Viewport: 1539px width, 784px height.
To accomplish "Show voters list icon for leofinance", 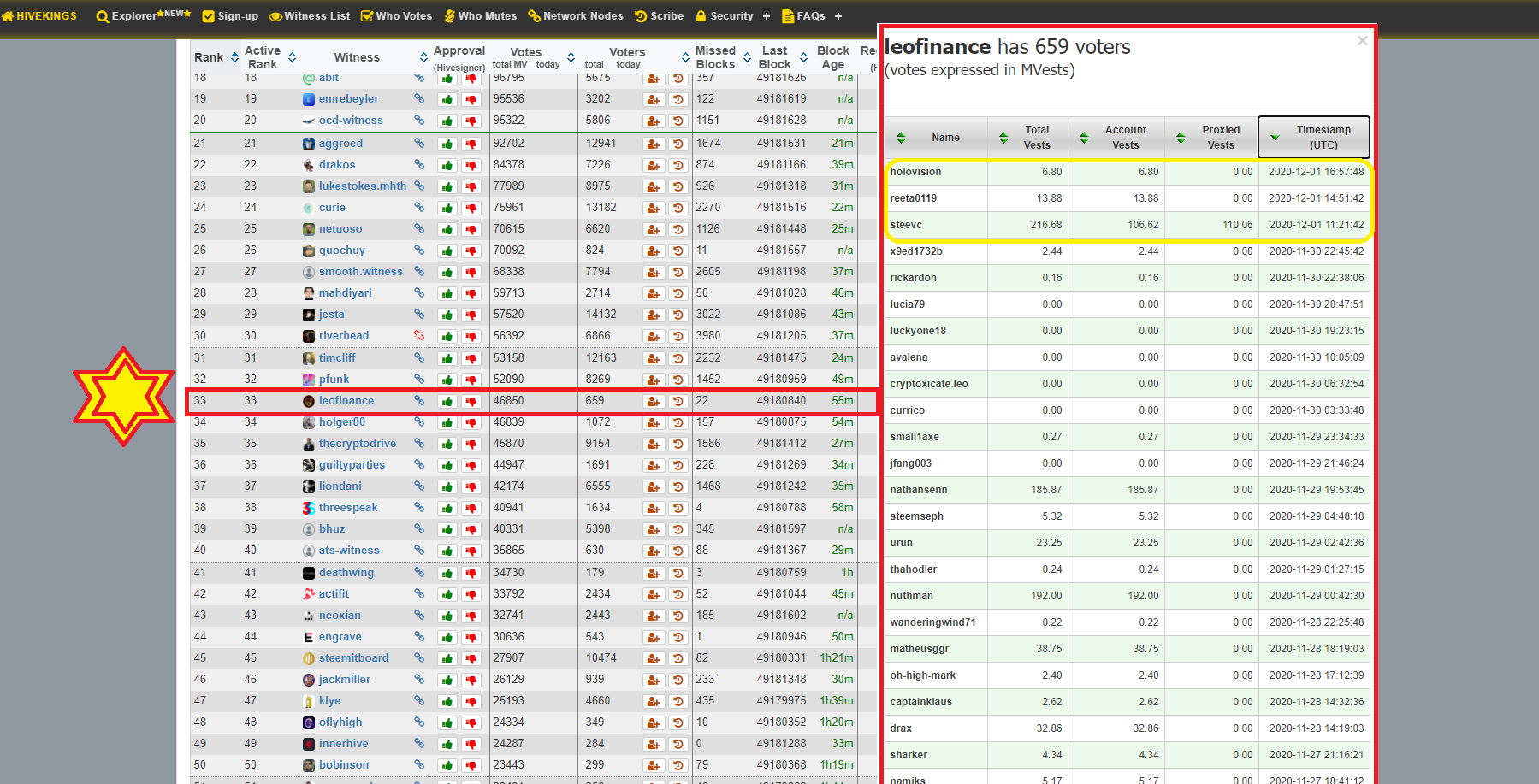I will (x=654, y=401).
